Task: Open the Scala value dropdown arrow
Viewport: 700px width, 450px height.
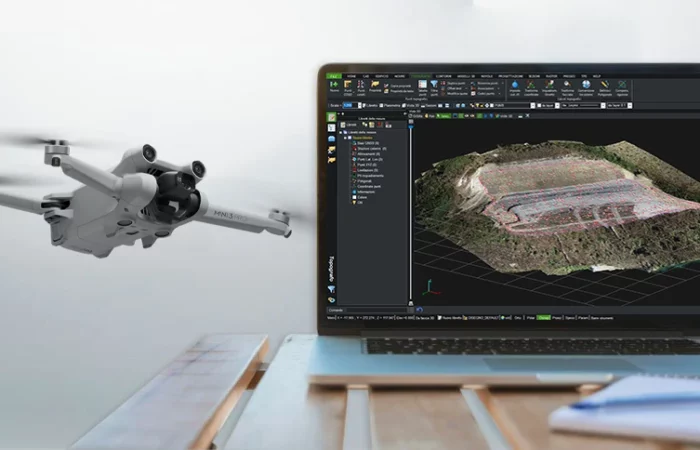Action: 360,105
